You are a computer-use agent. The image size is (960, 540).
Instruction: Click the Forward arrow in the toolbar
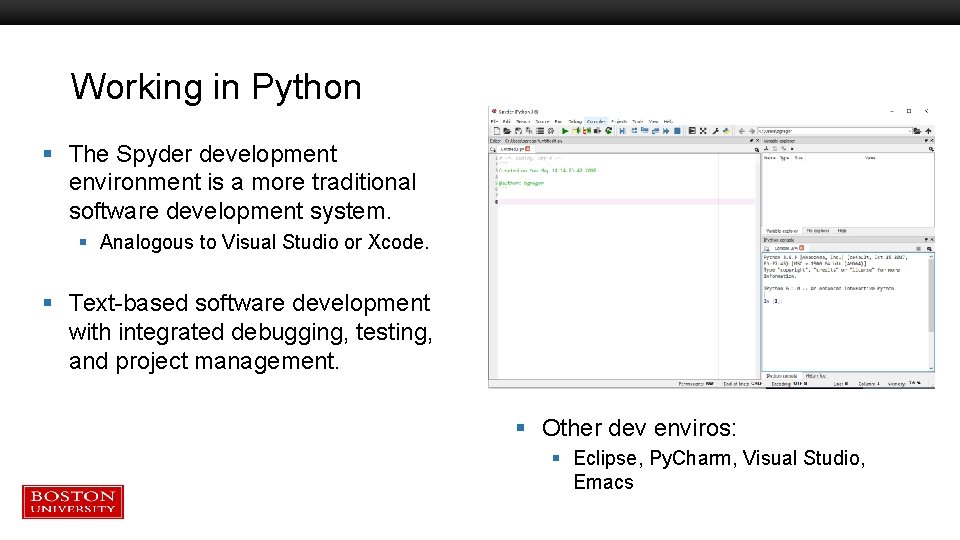click(x=752, y=131)
